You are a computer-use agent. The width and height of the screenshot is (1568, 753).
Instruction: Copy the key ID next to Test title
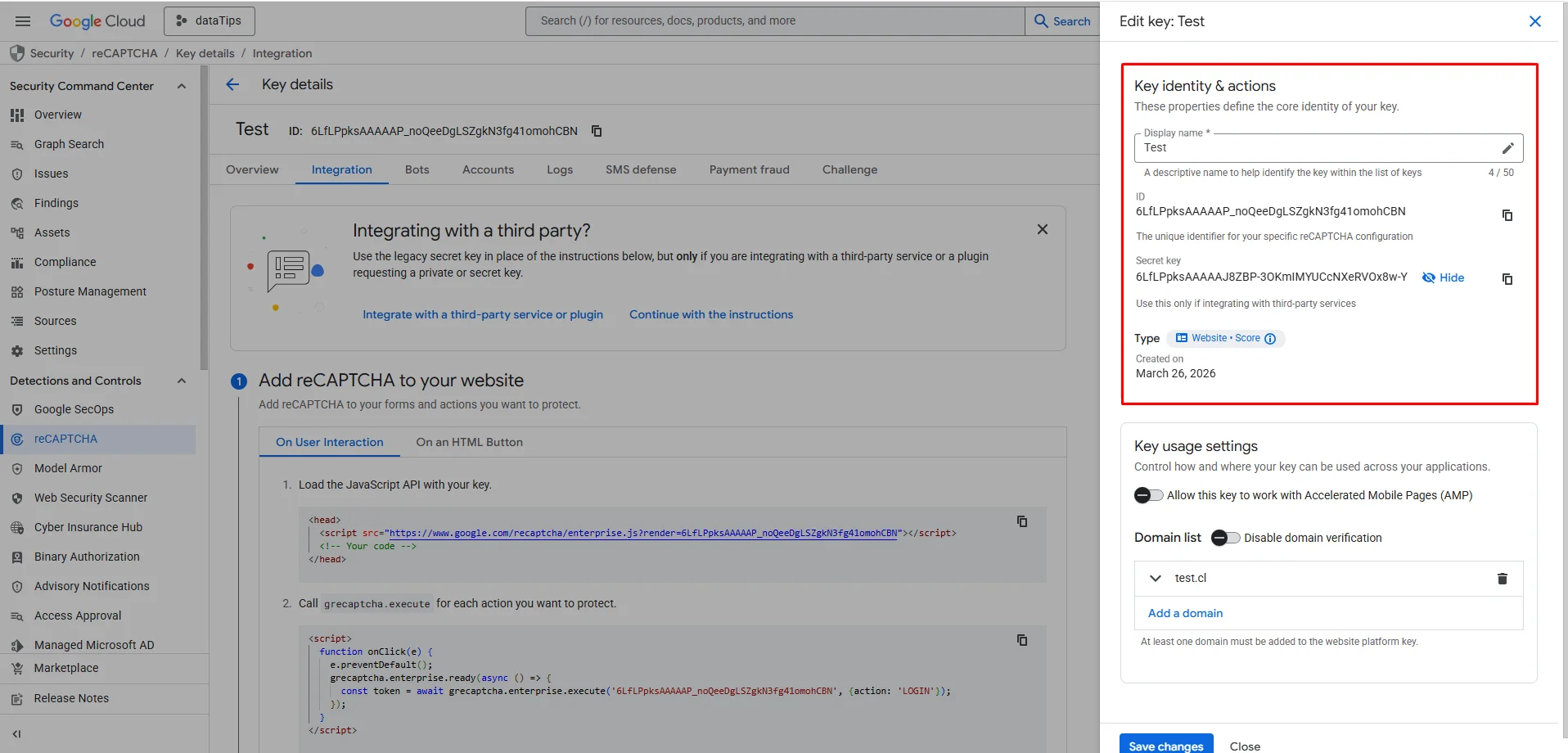pyautogui.click(x=597, y=131)
